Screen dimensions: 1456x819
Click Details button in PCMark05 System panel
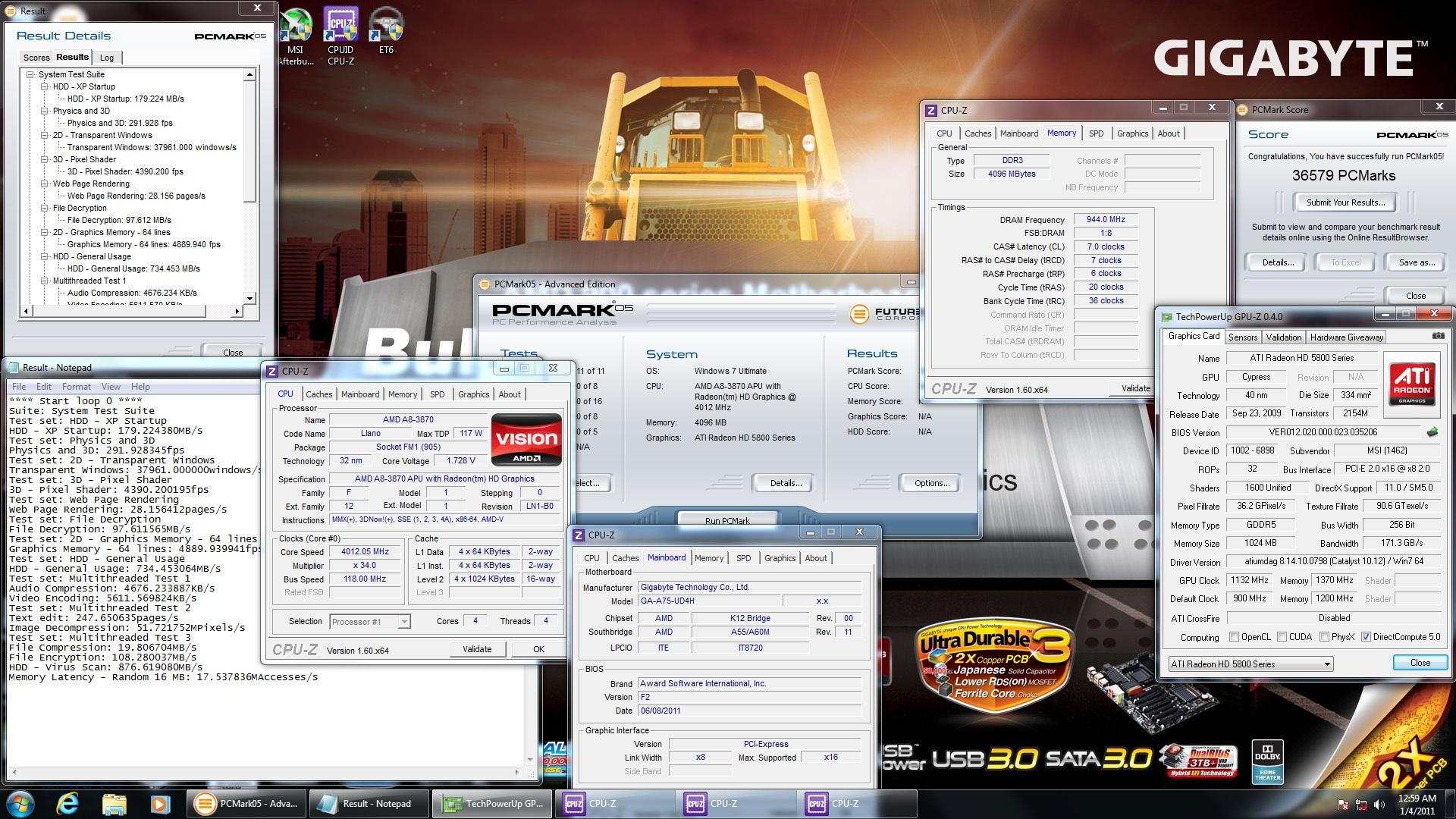click(786, 483)
